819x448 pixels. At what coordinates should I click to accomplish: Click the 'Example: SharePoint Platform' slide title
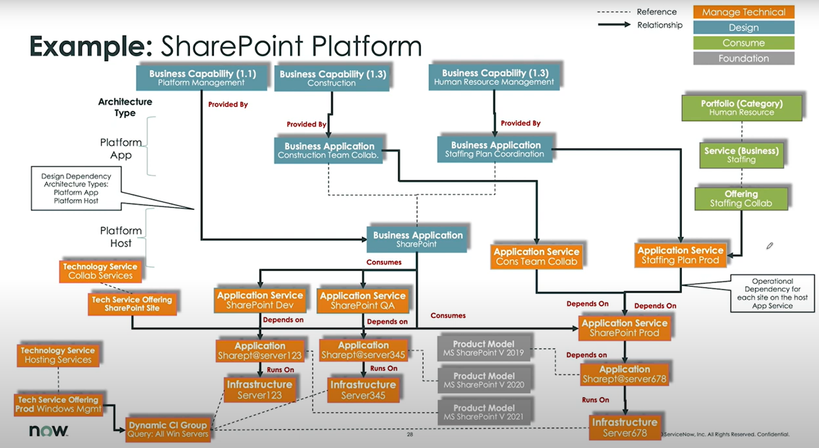pyautogui.click(x=226, y=46)
